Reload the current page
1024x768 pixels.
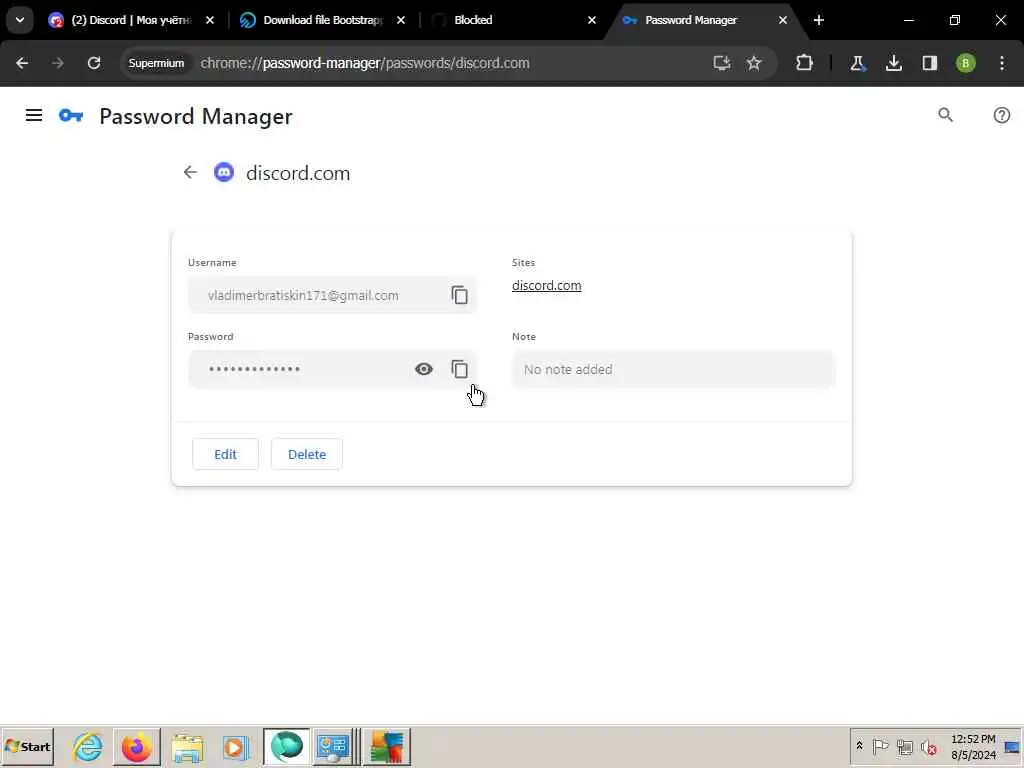[94, 63]
